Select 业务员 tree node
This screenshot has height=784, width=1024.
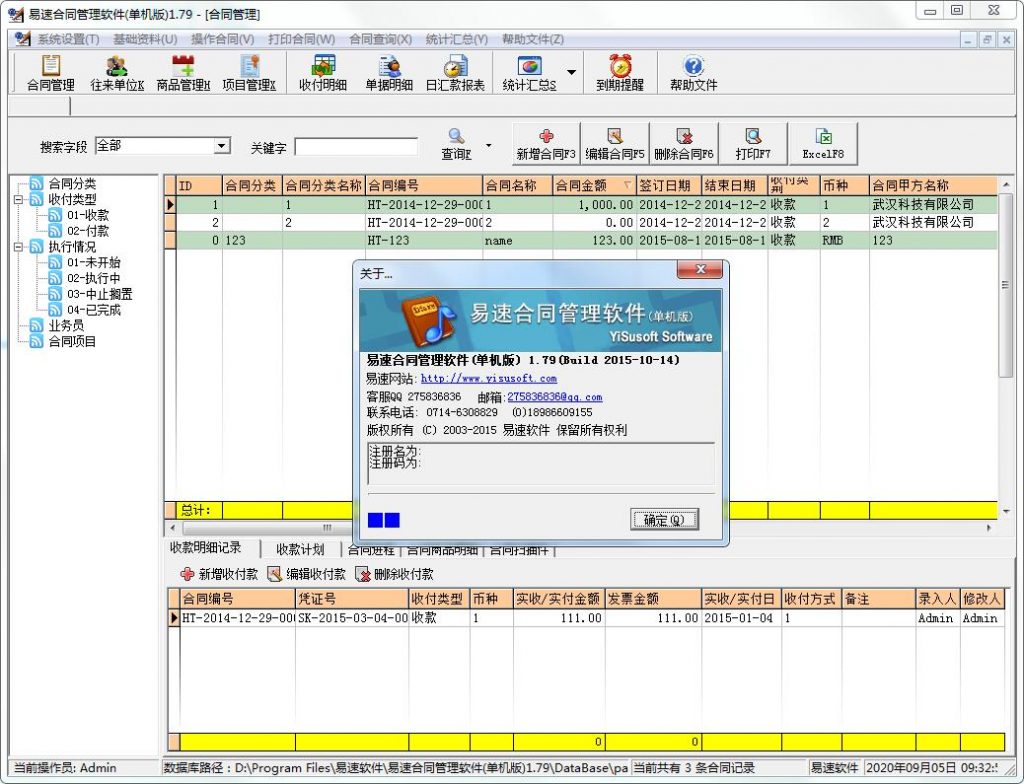coord(66,325)
